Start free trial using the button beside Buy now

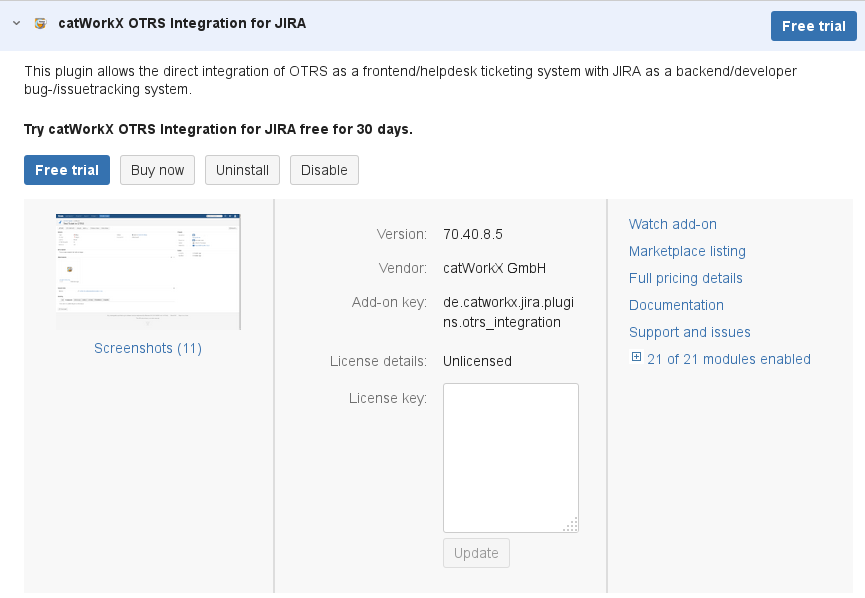tap(67, 170)
